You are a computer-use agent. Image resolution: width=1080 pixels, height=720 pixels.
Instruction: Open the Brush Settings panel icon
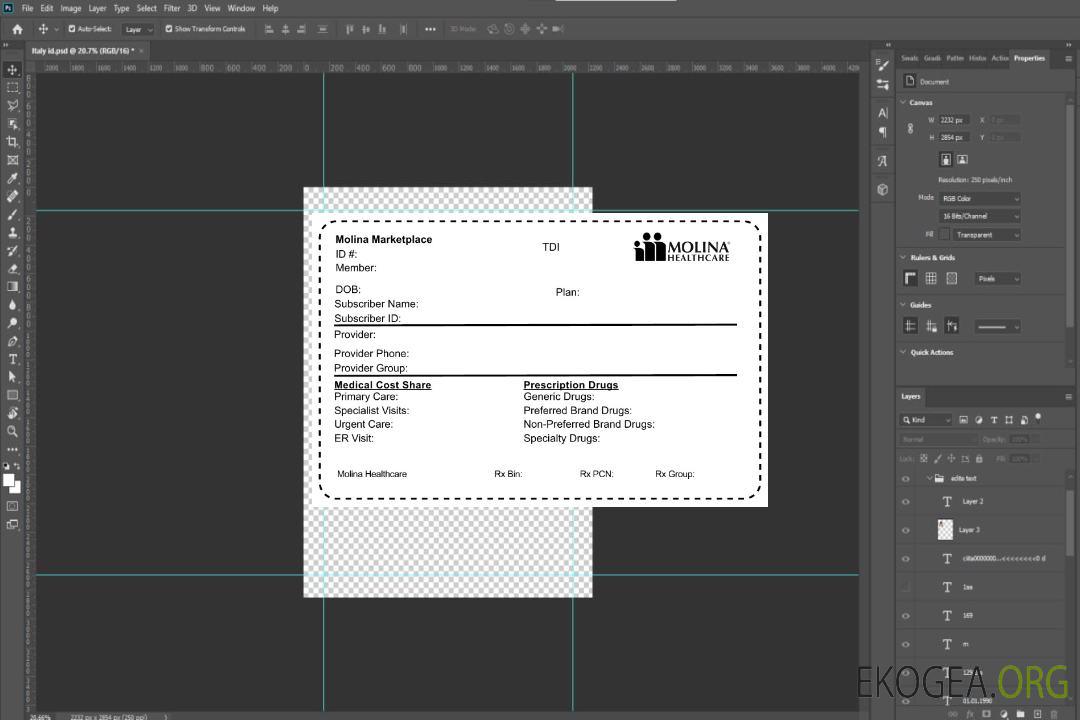coord(883,65)
